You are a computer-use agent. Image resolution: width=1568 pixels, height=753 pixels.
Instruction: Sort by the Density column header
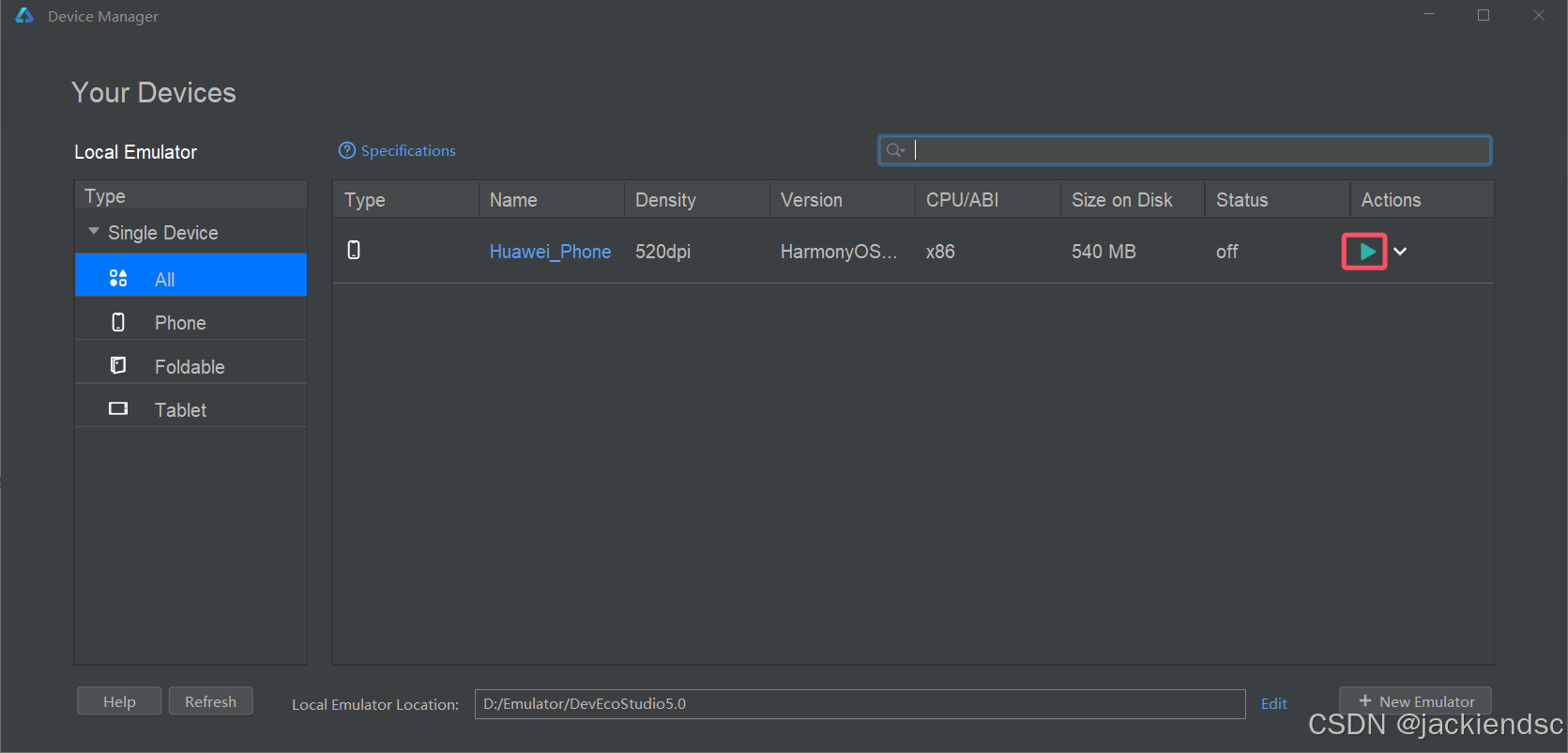696,200
